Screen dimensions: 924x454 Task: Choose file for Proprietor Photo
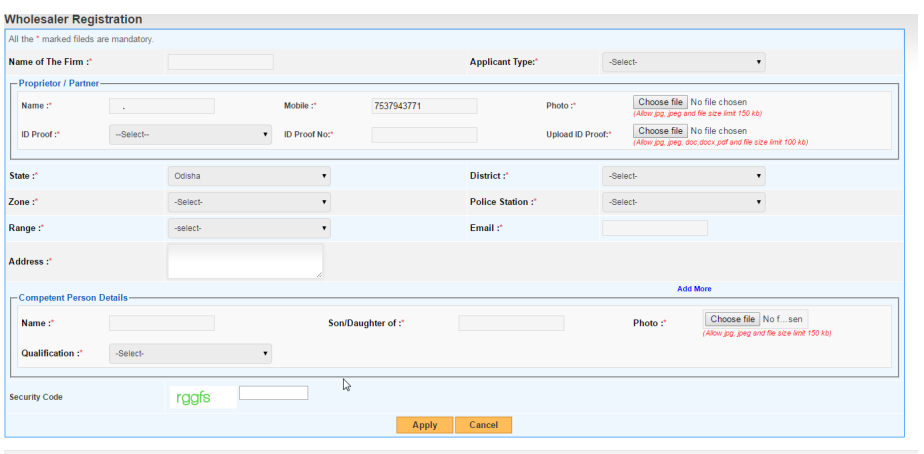pos(660,102)
